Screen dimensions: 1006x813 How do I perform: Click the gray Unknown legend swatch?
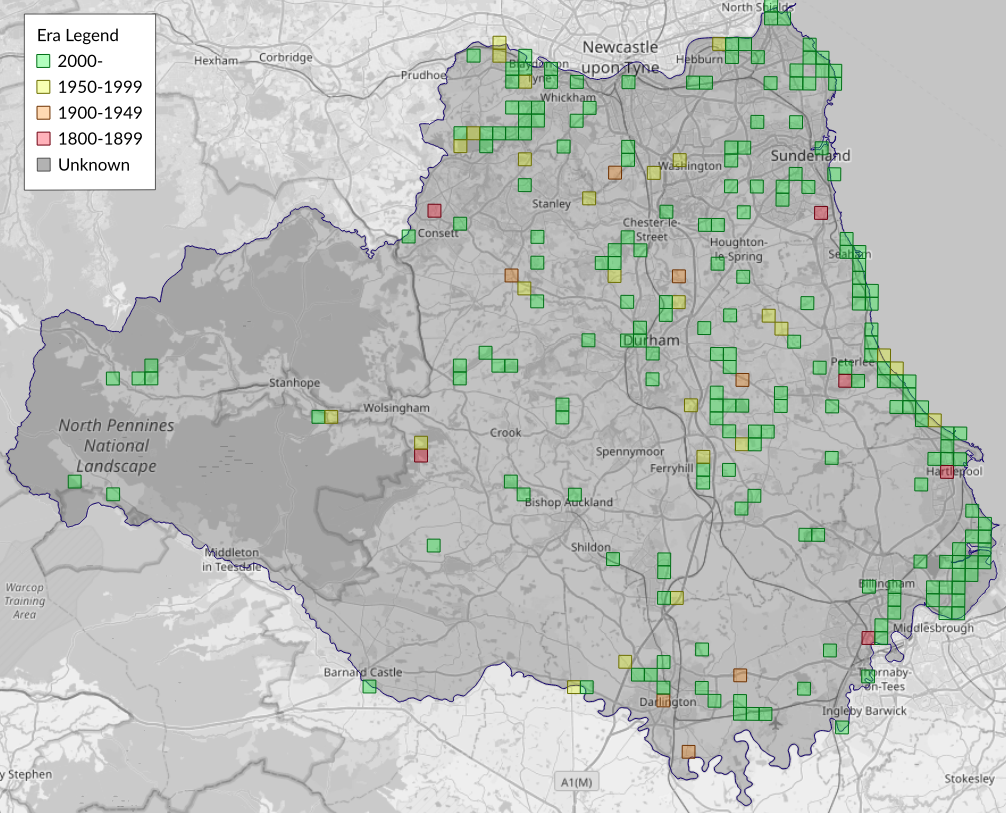[x=43, y=165]
